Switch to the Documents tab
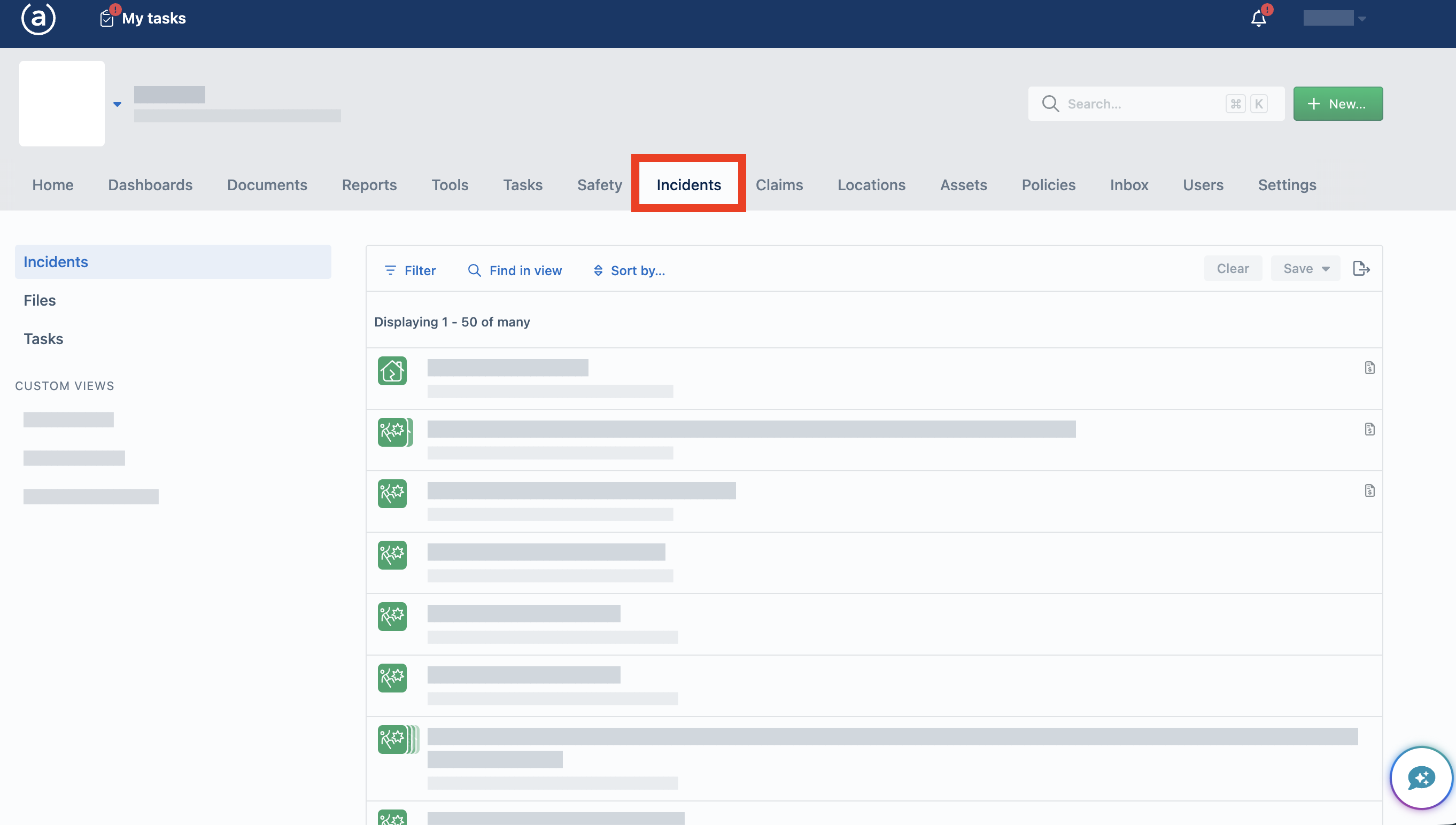The image size is (1456, 825). [x=267, y=185]
